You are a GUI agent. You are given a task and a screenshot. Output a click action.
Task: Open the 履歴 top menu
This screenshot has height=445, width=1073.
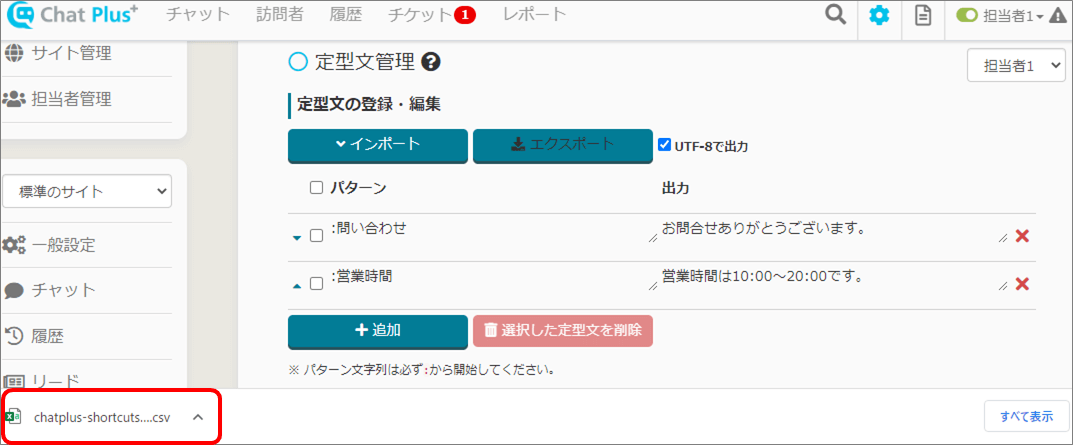346,15
